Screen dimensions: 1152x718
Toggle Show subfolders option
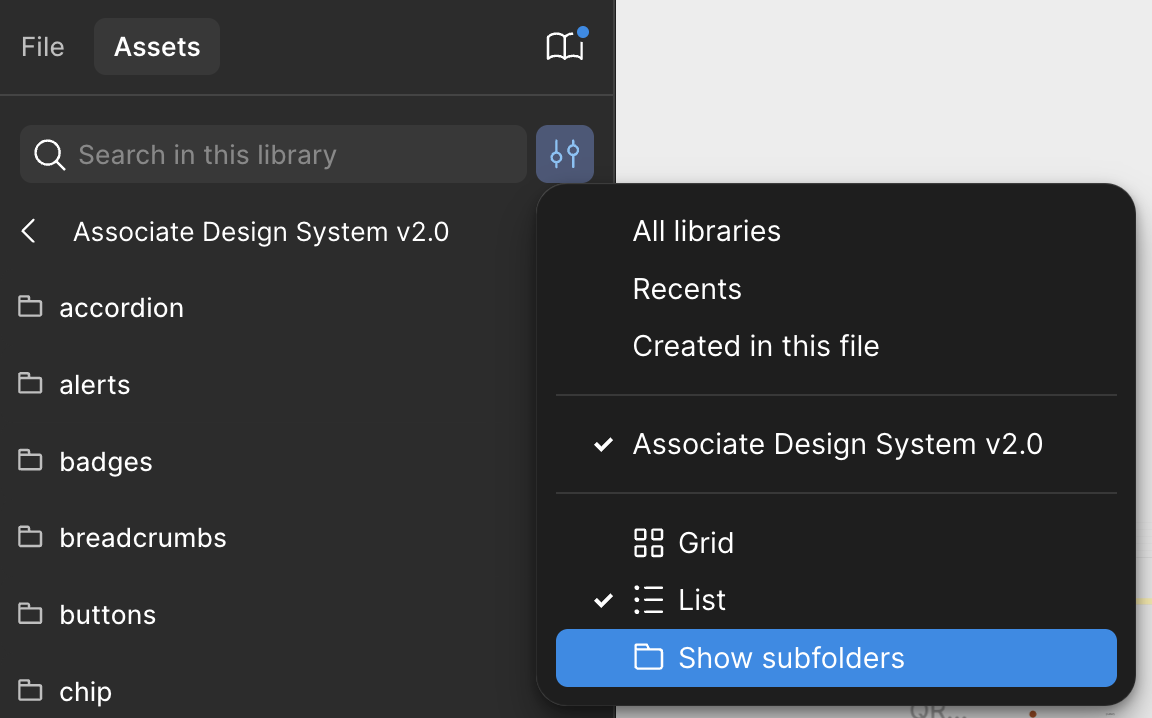coord(836,658)
